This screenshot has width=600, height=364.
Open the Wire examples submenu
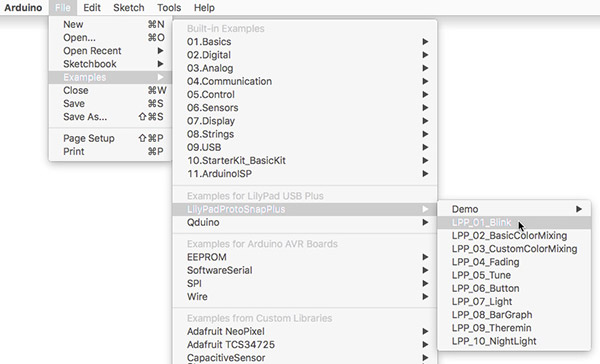[305, 297]
